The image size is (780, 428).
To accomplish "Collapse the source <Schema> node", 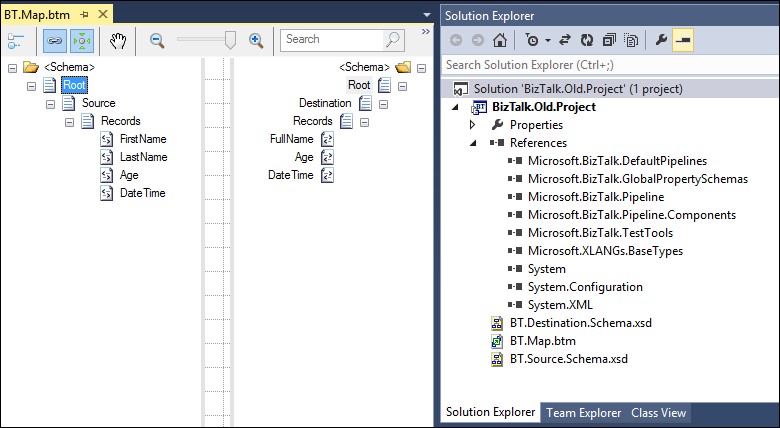I will (x=12, y=68).
